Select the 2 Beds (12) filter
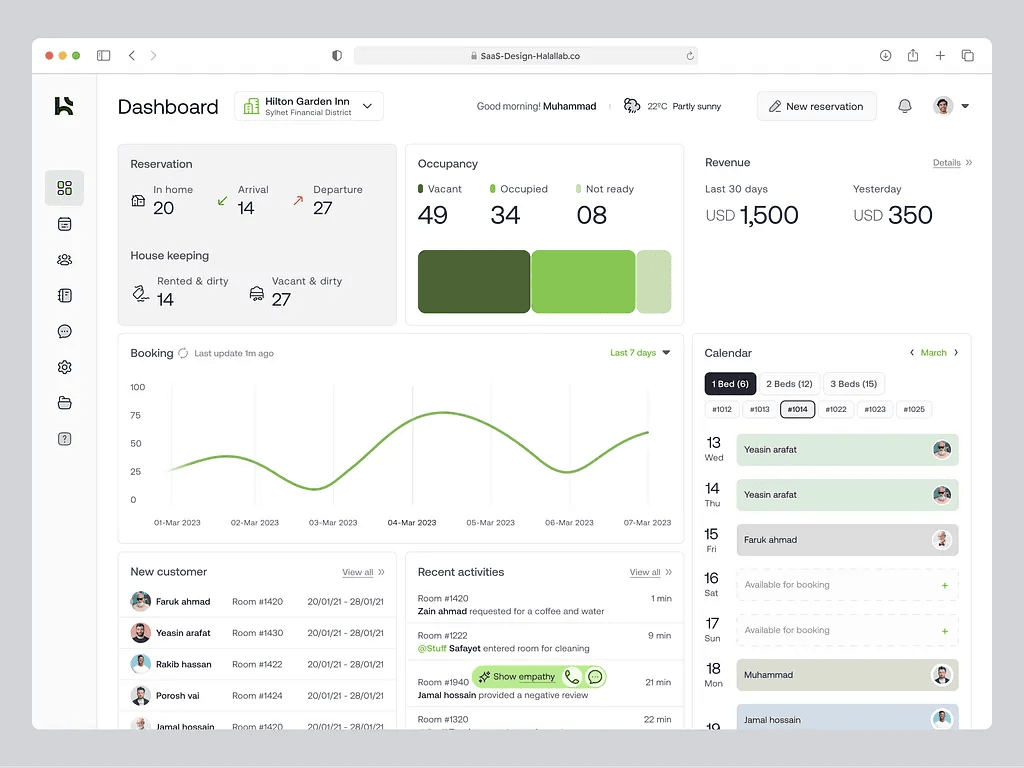Viewport: 1024px width, 768px height. [x=789, y=383]
